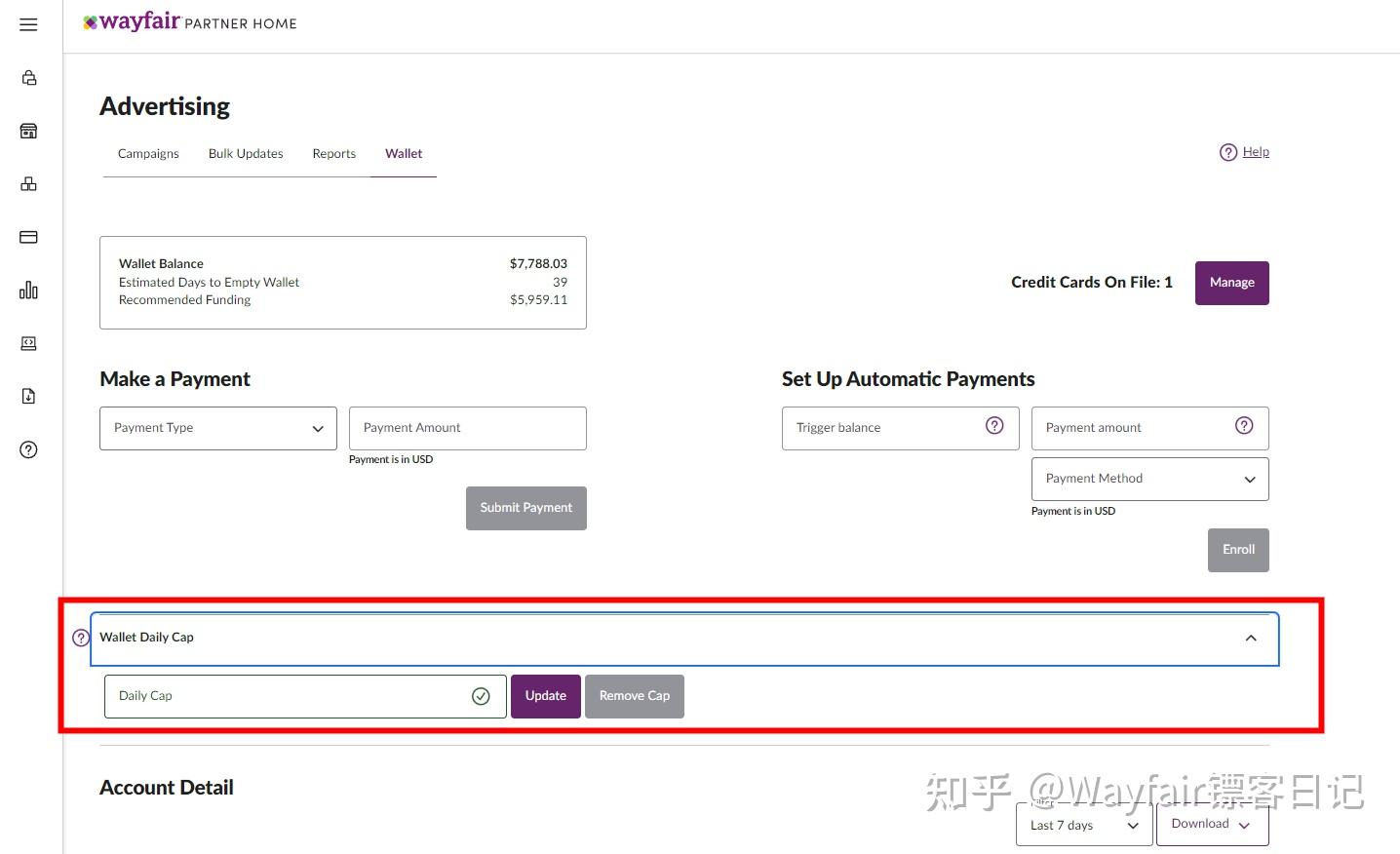Viewport: 1400px width, 854px height.
Task: Open the Last 7 days filter dropdown
Action: [x=1082, y=825]
